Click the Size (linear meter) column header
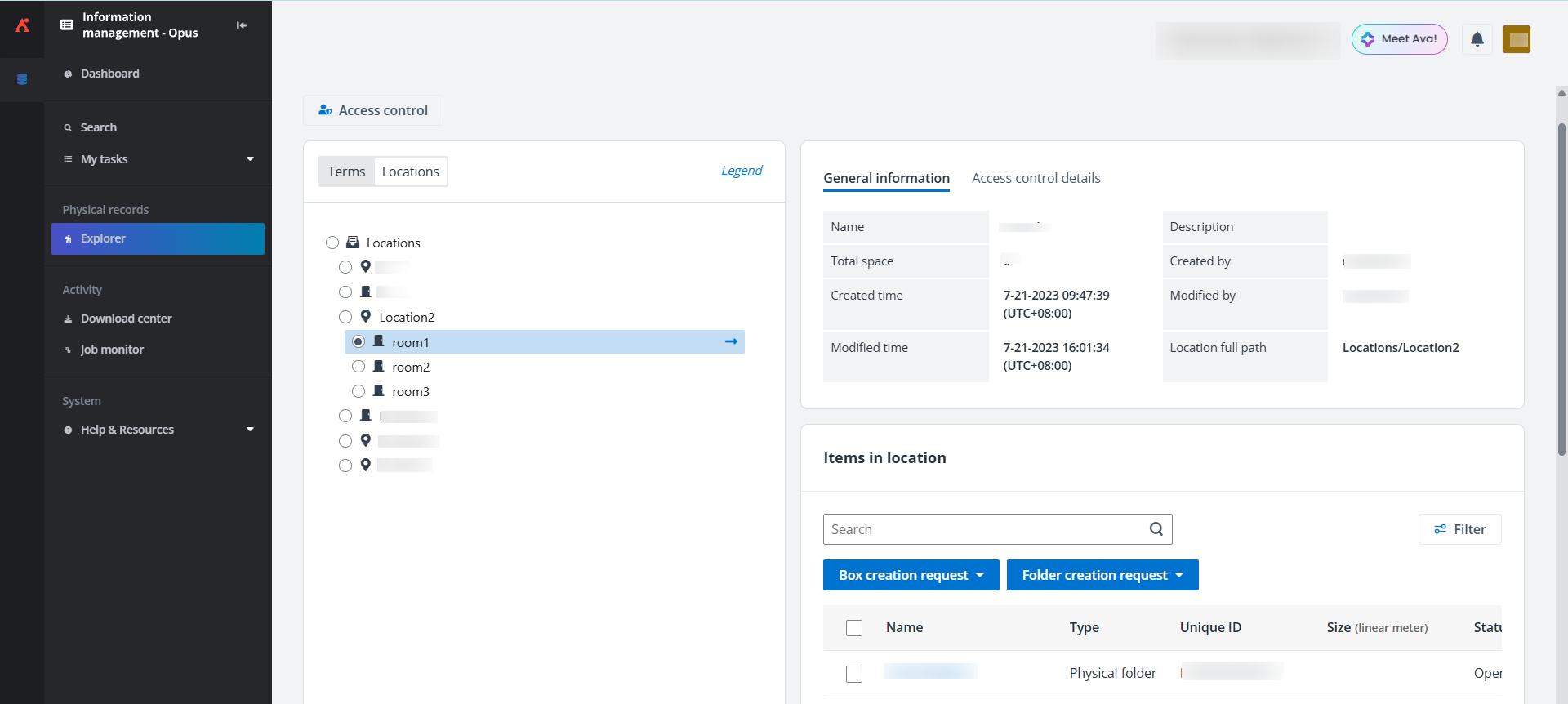1568x704 pixels. 1377,627
